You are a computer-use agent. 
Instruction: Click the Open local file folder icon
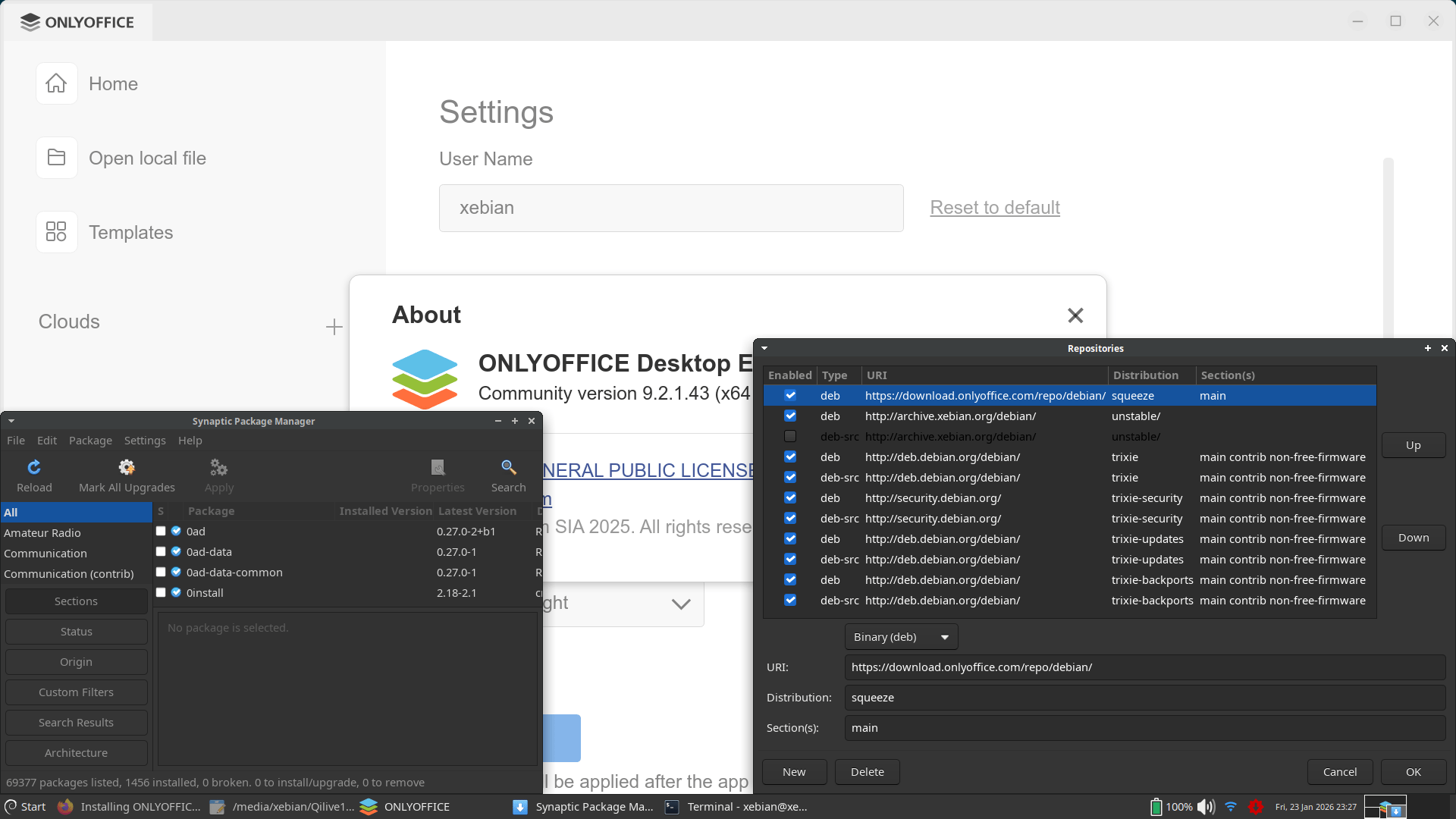[56, 158]
